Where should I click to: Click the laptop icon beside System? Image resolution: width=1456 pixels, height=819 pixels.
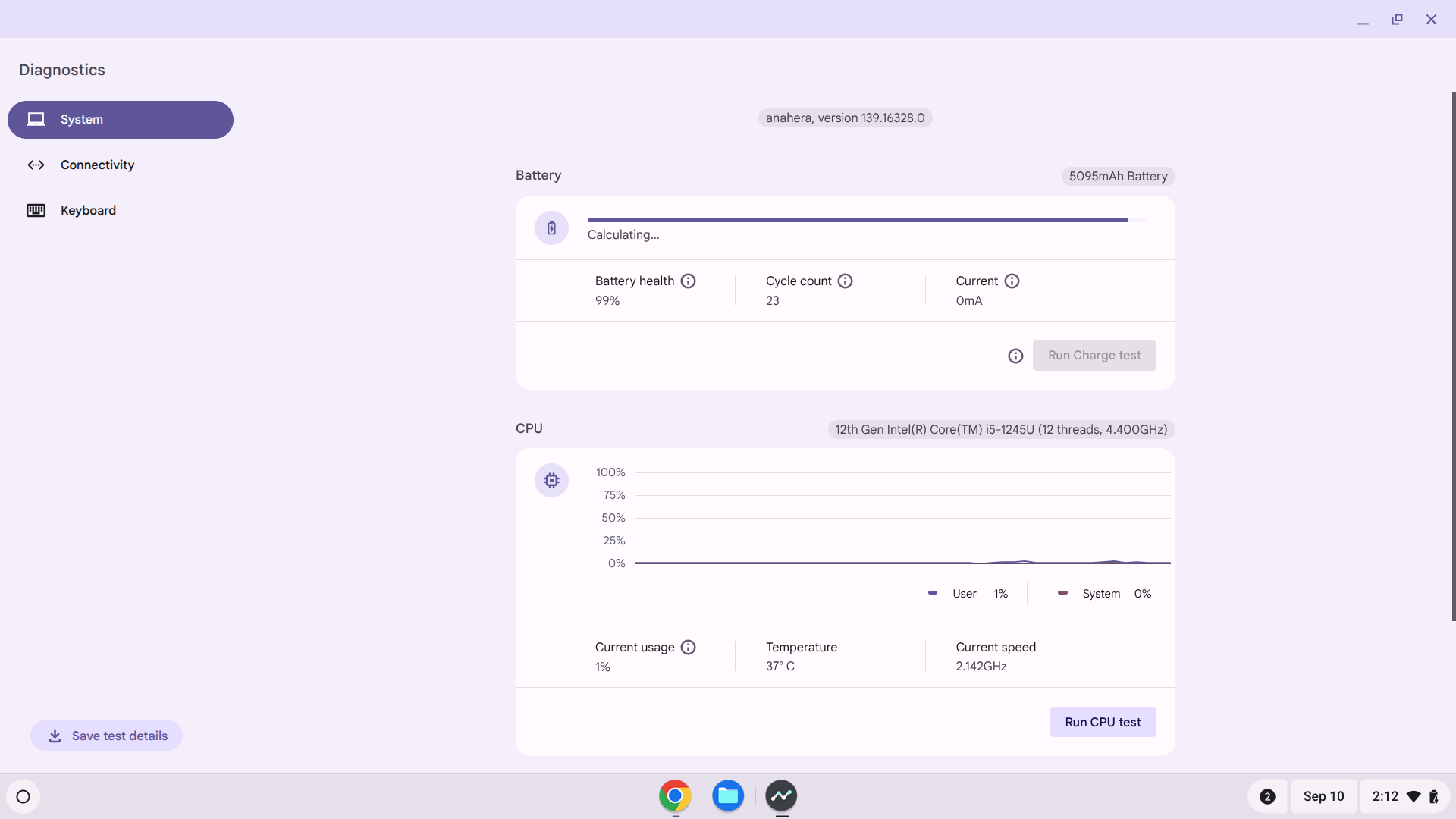tap(36, 120)
